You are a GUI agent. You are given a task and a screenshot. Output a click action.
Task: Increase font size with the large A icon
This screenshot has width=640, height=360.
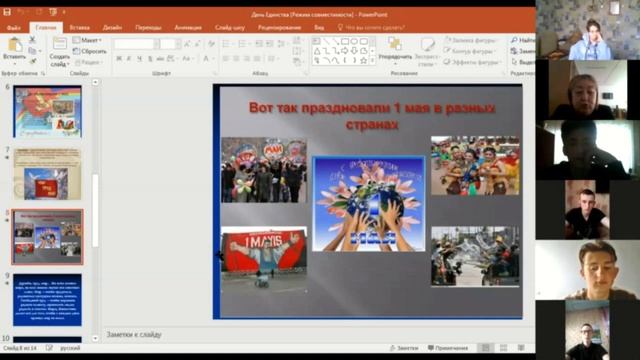(x=187, y=44)
